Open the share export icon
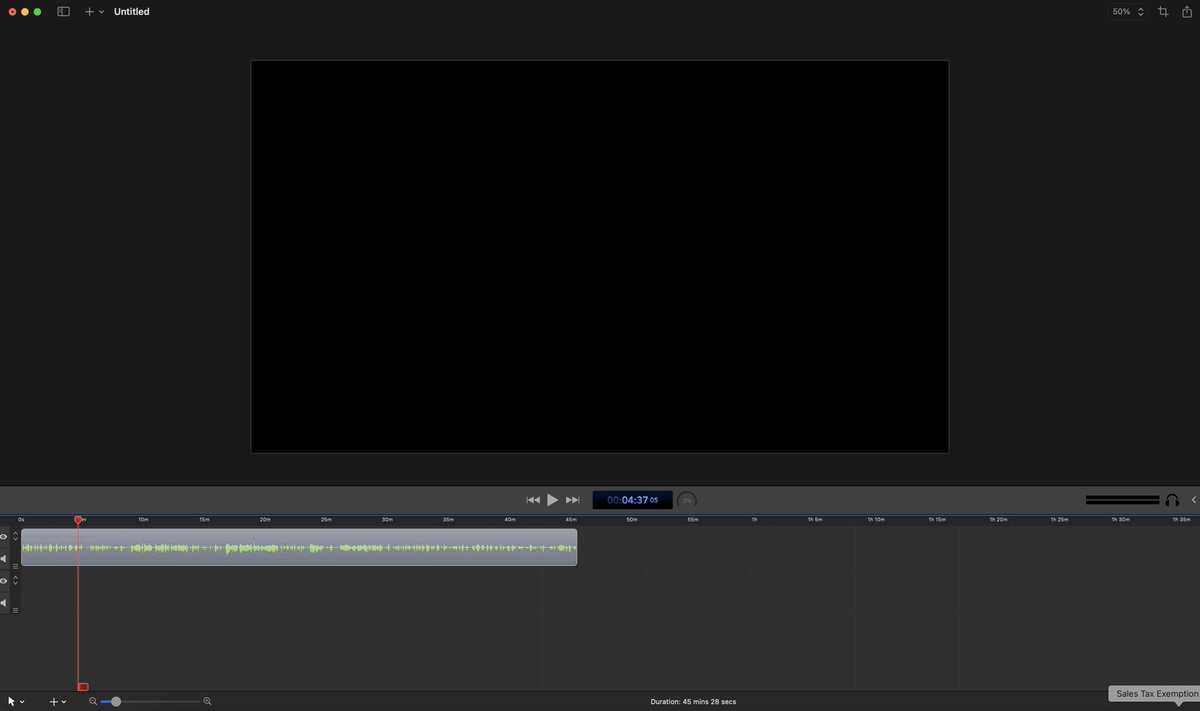This screenshot has width=1200, height=711. pos(1187,12)
